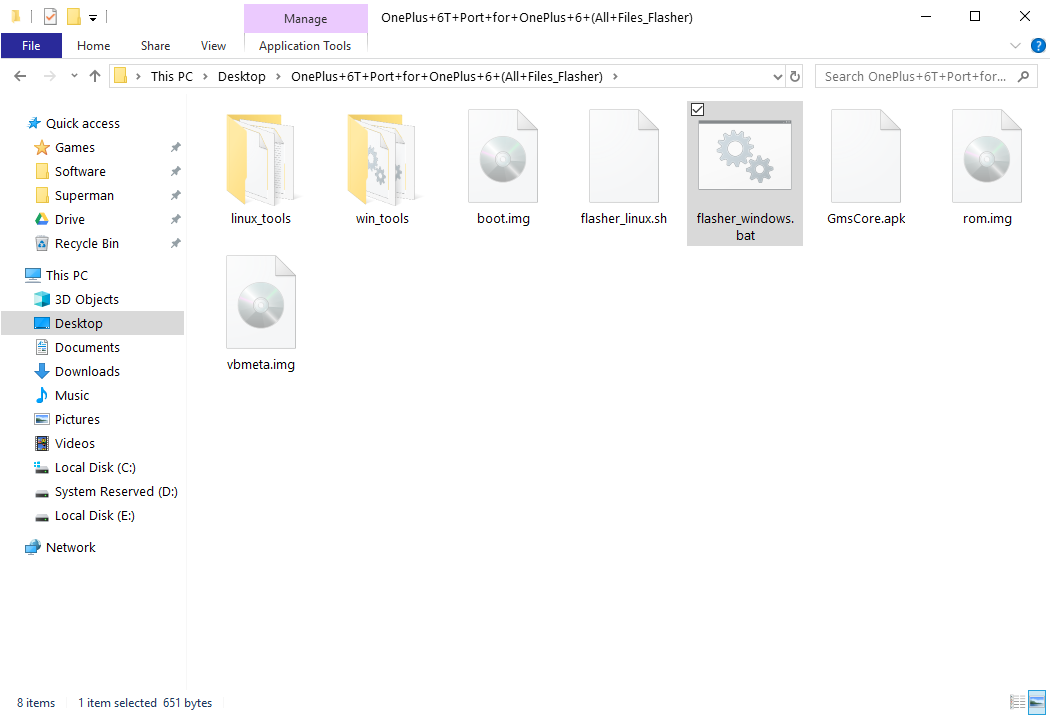Click the New Folder quick access toolbar icon

(74, 17)
